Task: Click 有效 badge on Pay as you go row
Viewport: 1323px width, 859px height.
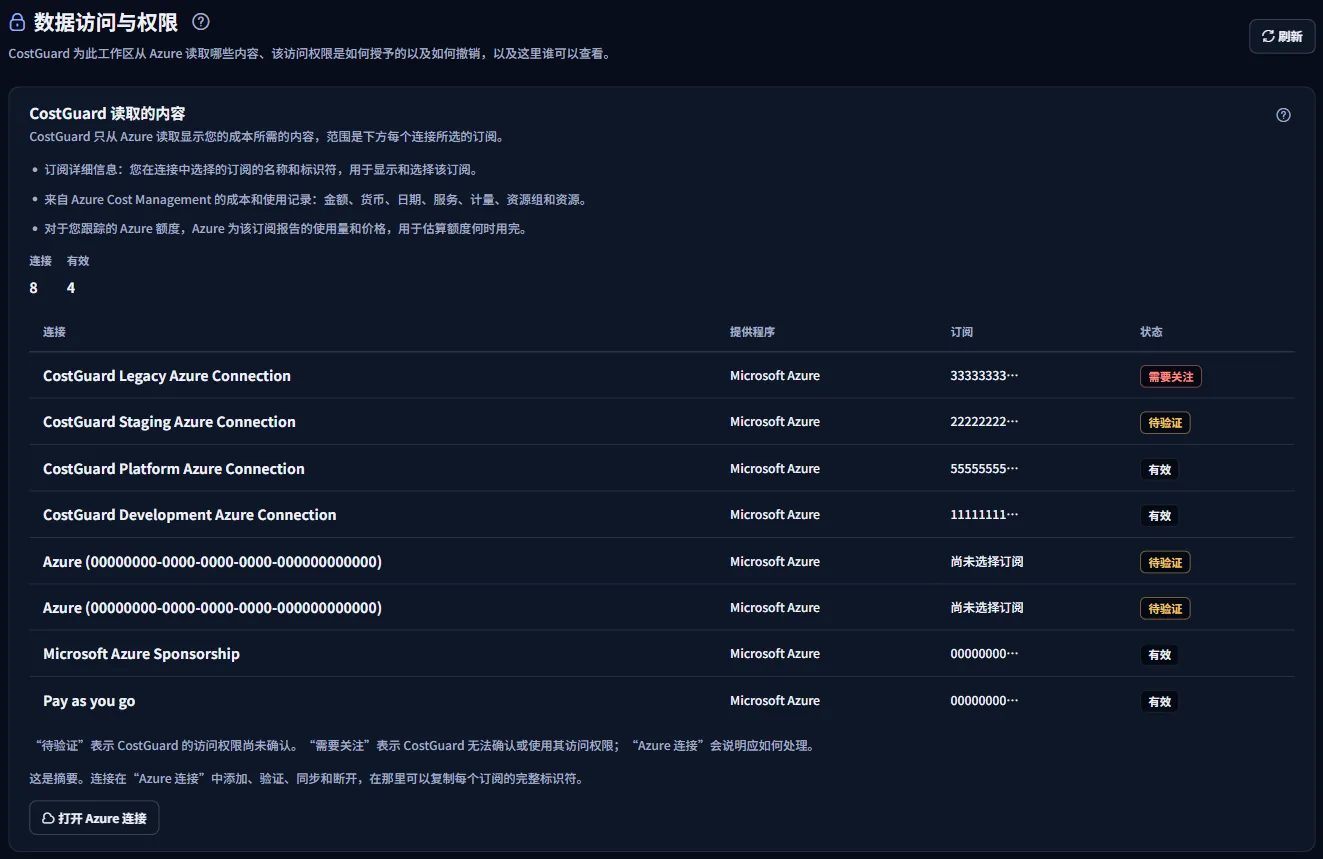Action: click(1159, 702)
